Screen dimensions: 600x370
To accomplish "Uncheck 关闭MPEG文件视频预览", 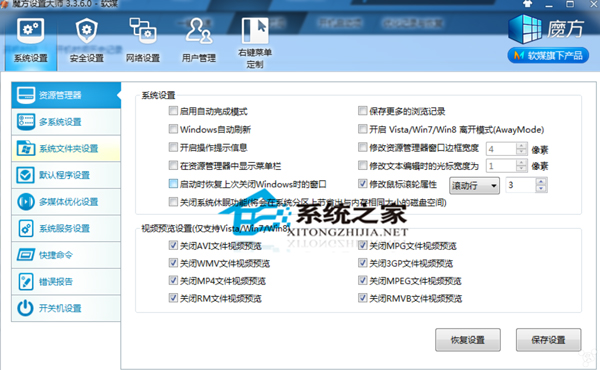I will pyautogui.click(x=362, y=280).
